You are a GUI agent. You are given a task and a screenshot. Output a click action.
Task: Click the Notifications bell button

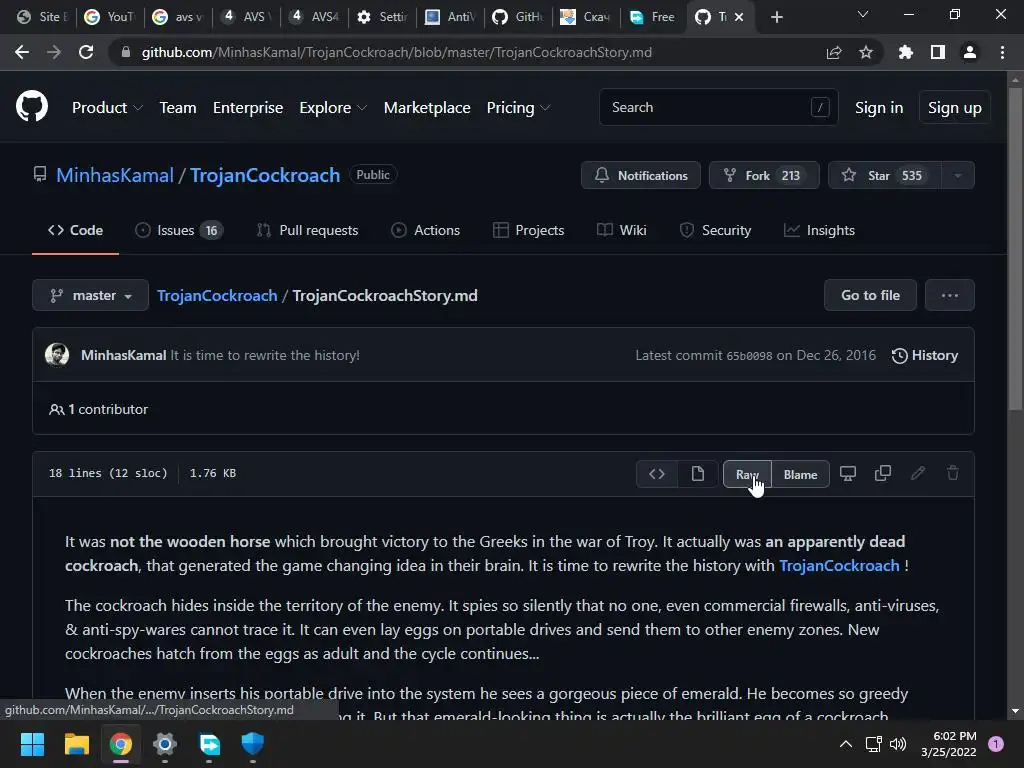click(641, 176)
